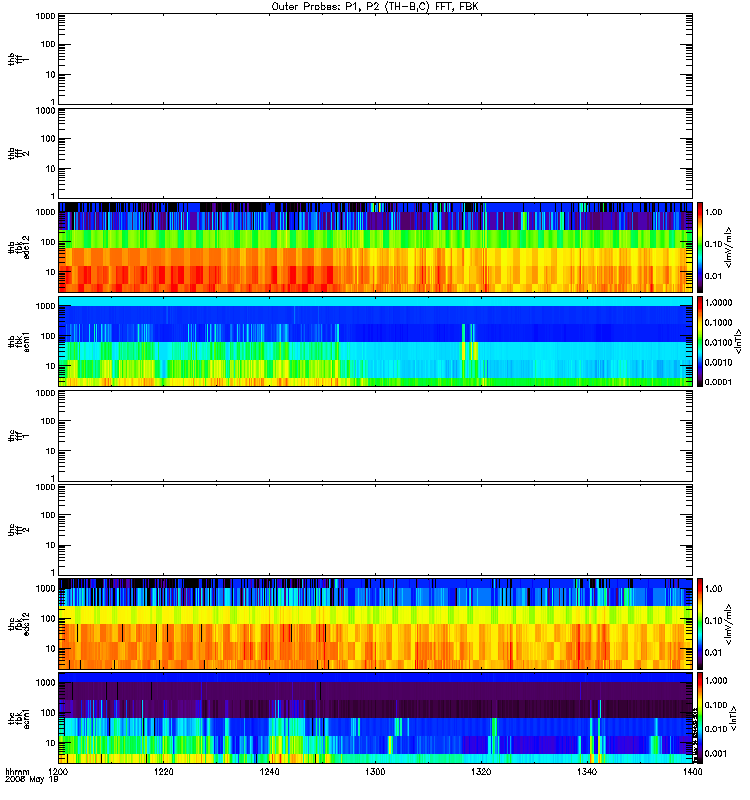
Task: Click the '1.00' value on the thb edc12 colorbar
Action: tap(713, 212)
